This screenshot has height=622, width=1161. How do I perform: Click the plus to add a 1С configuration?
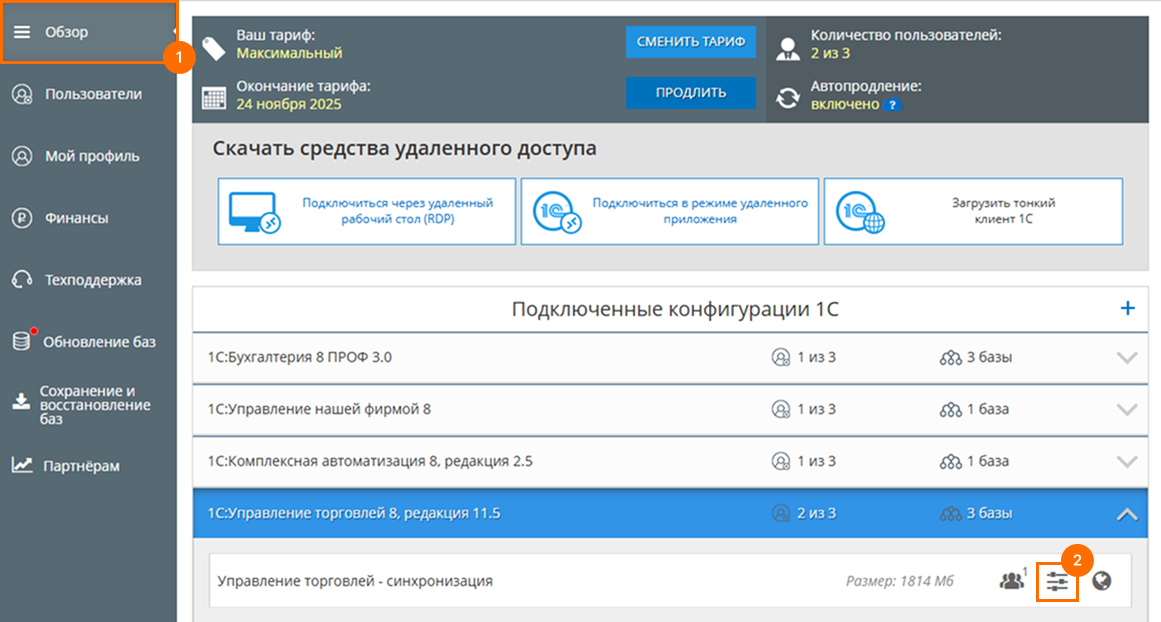click(1128, 309)
